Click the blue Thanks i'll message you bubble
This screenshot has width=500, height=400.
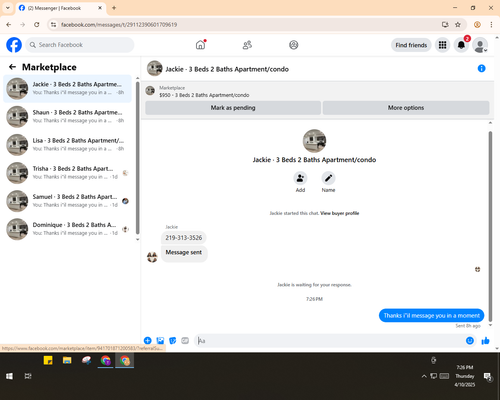tap(431, 315)
